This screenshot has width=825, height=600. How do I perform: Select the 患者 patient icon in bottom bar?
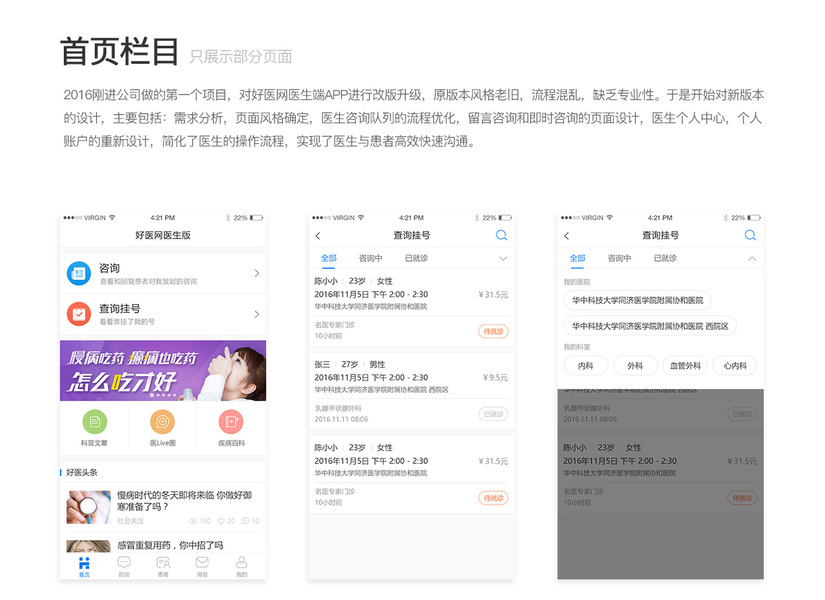coord(163,563)
